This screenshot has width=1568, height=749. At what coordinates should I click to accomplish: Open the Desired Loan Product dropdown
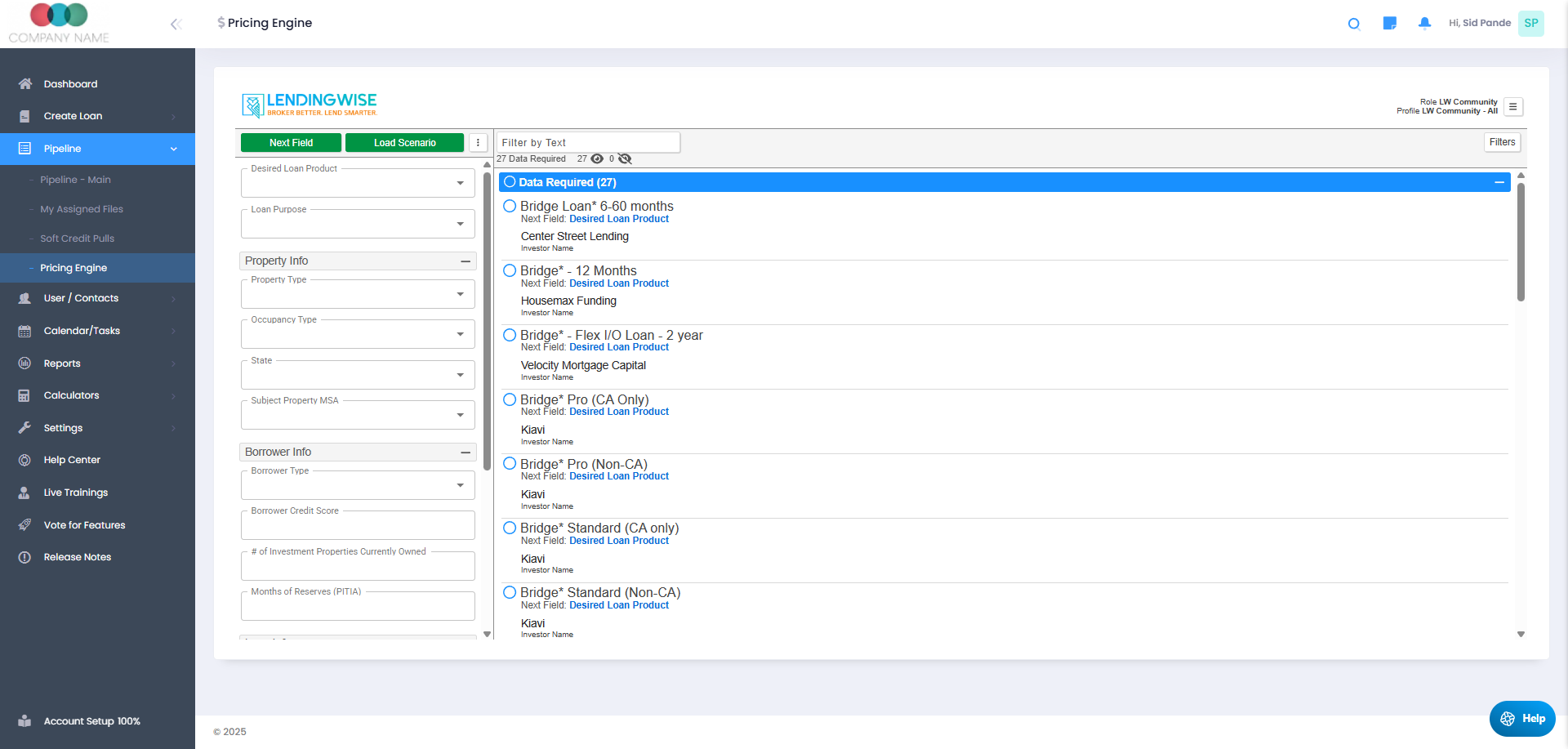358,184
